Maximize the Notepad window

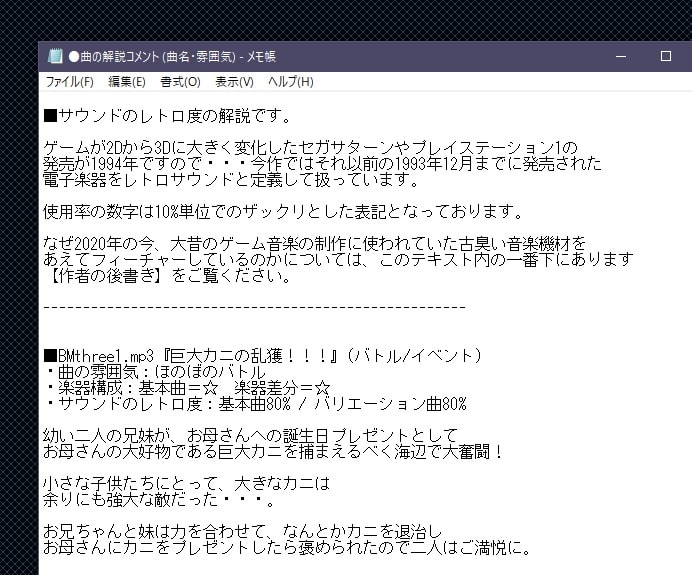[665, 57]
